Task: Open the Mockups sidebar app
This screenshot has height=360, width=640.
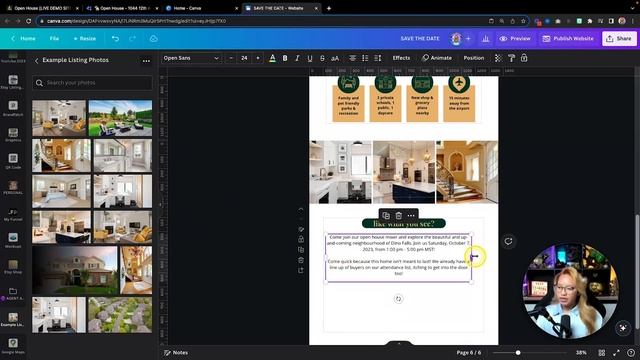Action: coord(13,240)
